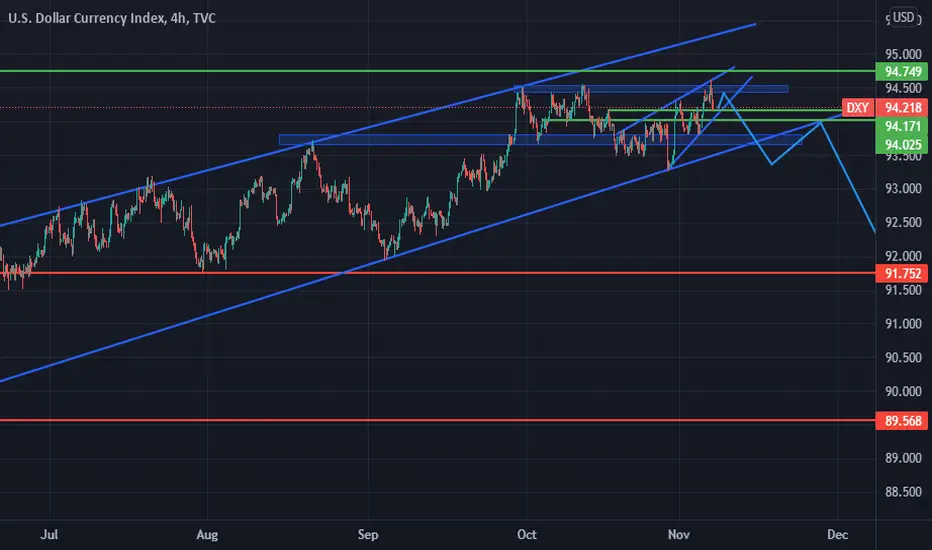Viewport: 932px width, 550px height.
Task: Click the 88.500 price axis value
Action: [x=903, y=492]
